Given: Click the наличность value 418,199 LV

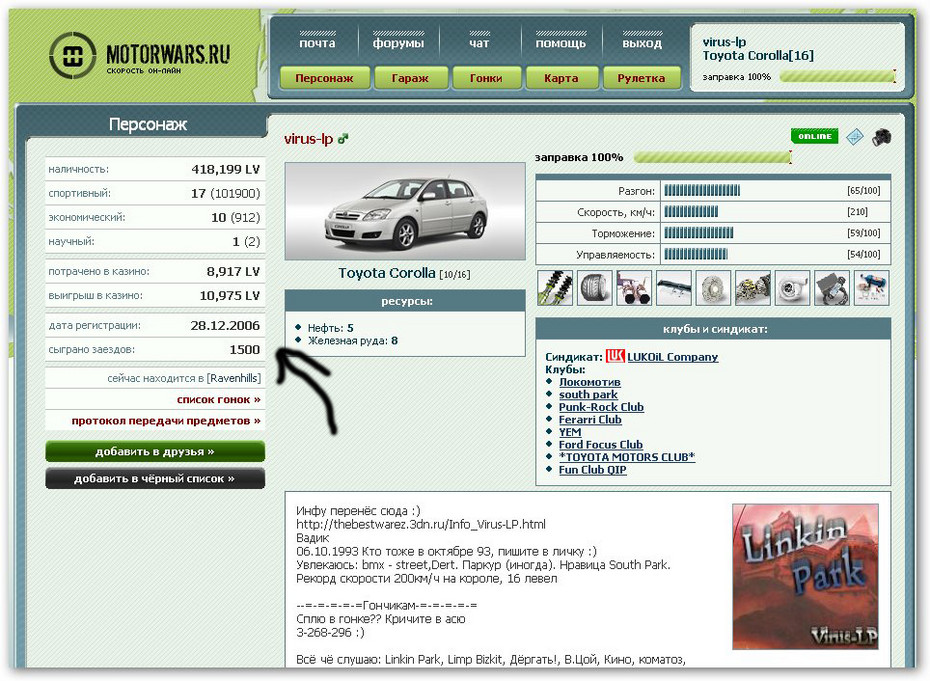Looking at the screenshot, I should click(225, 169).
